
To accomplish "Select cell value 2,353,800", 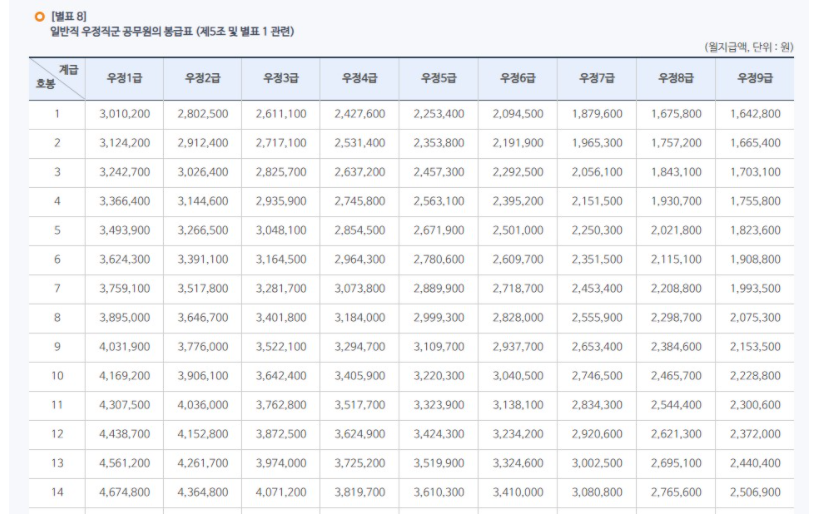I will pyautogui.click(x=439, y=143).
